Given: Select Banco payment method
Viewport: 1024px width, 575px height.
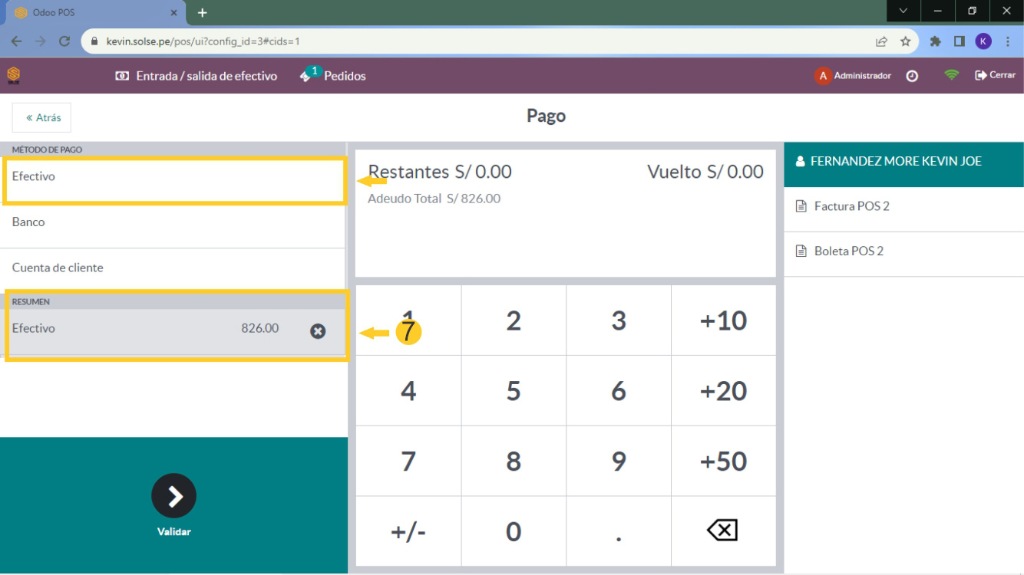Looking at the screenshot, I should coord(174,222).
